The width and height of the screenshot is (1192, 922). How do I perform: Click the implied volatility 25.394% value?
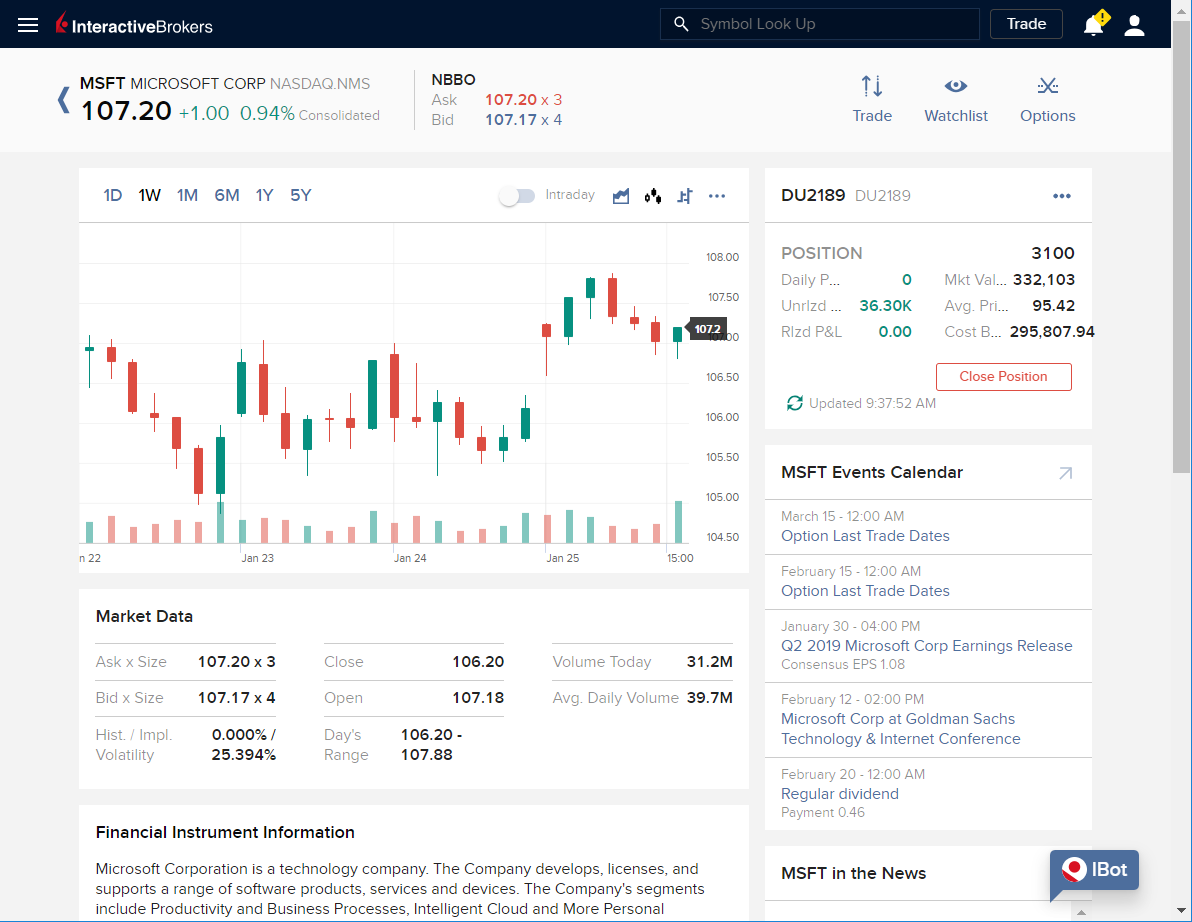[243, 755]
